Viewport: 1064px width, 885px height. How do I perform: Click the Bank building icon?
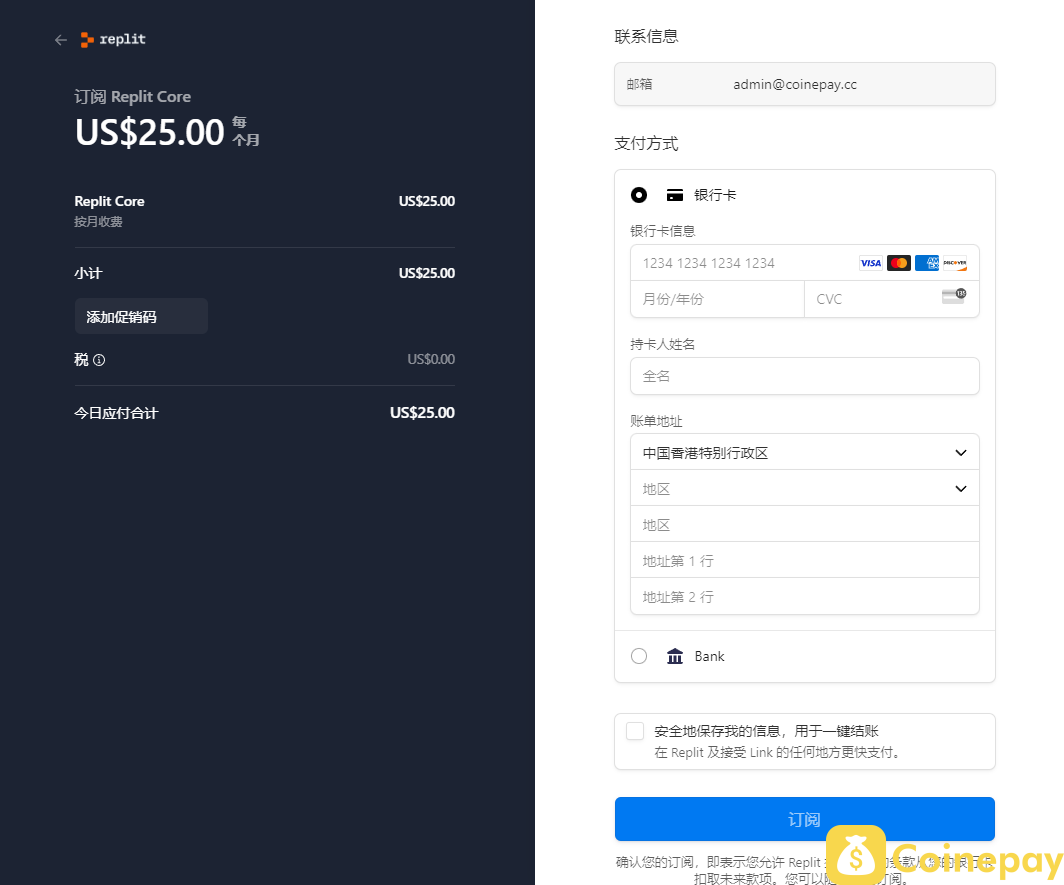tap(674, 656)
